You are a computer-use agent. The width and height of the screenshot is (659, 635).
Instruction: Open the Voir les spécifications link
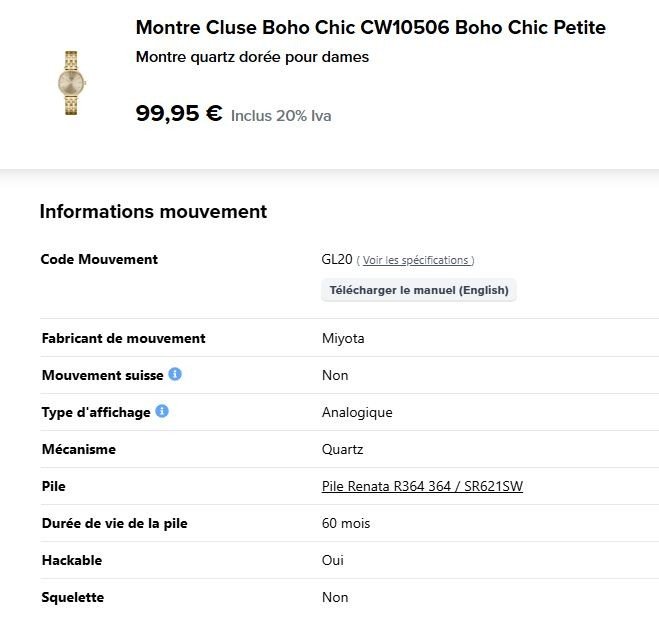pyautogui.click(x=415, y=261)
